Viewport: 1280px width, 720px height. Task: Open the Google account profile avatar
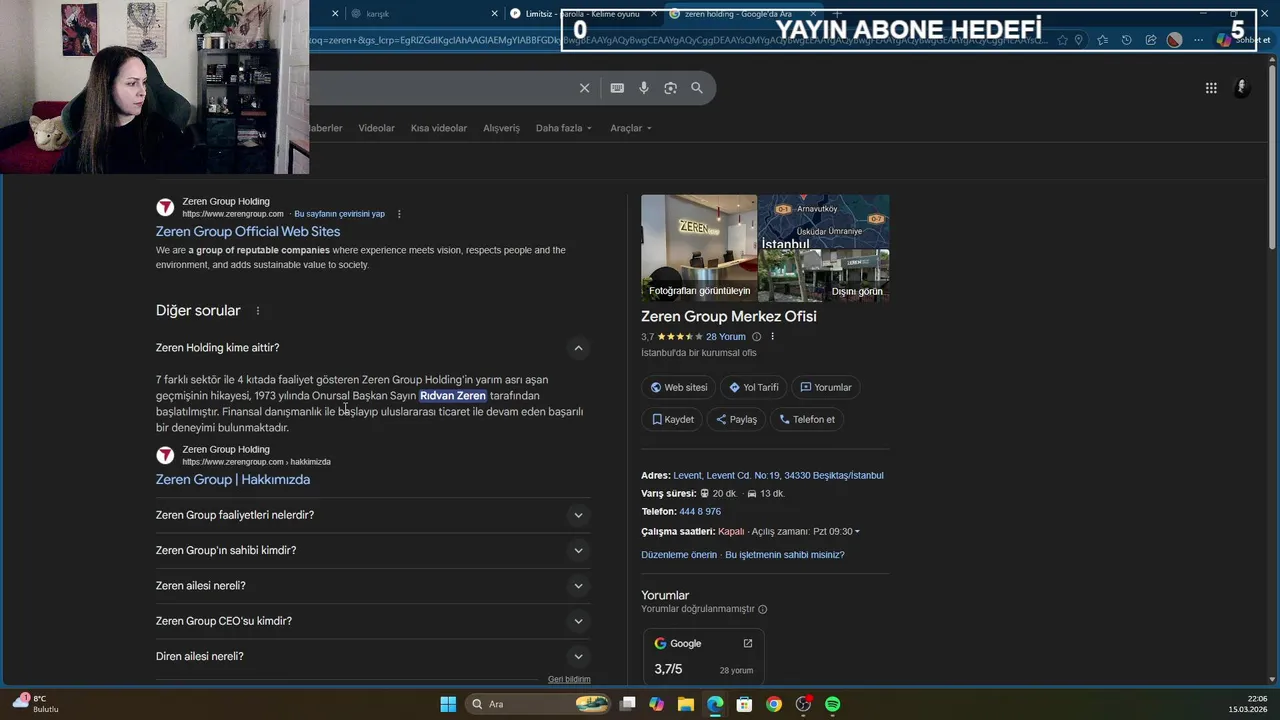[1241, 88]
